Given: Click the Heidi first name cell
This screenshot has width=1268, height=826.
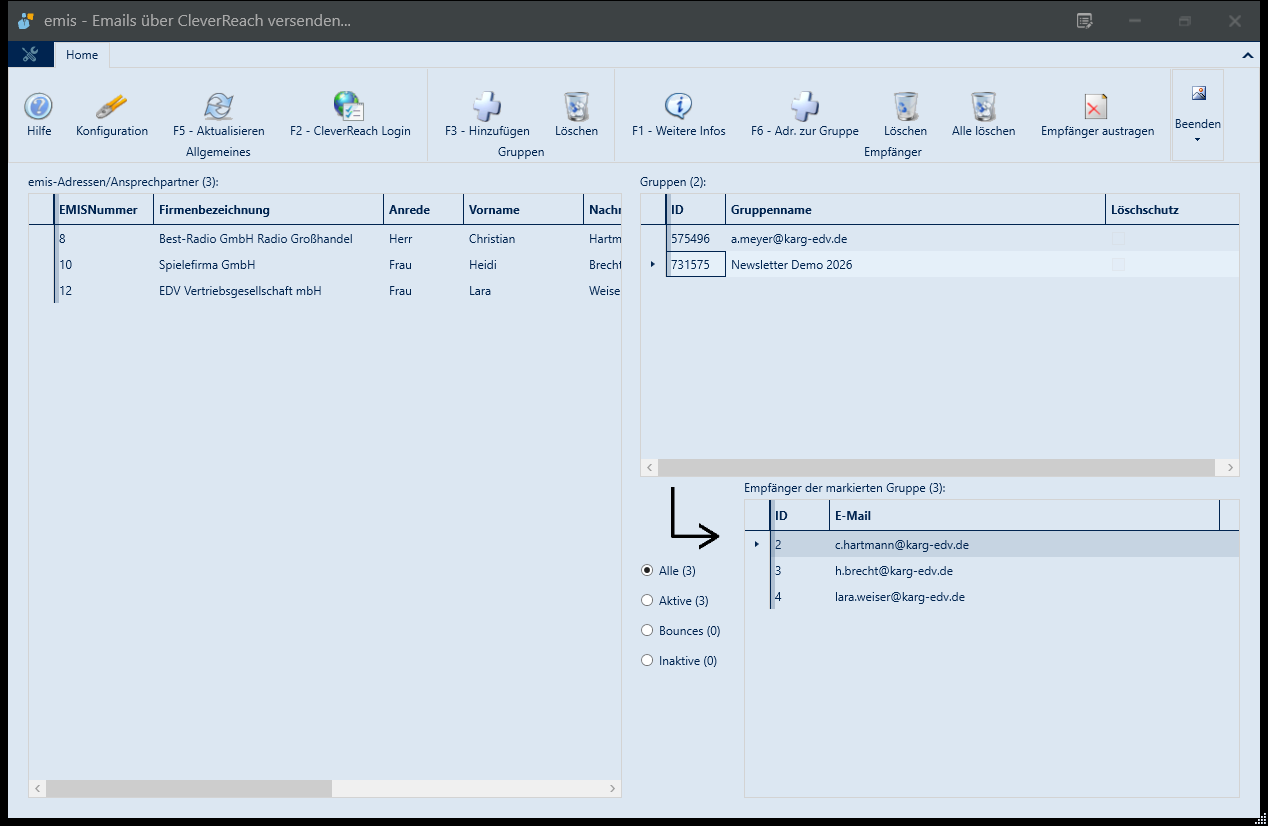Looking at the screenshot, I should point(523,265).
